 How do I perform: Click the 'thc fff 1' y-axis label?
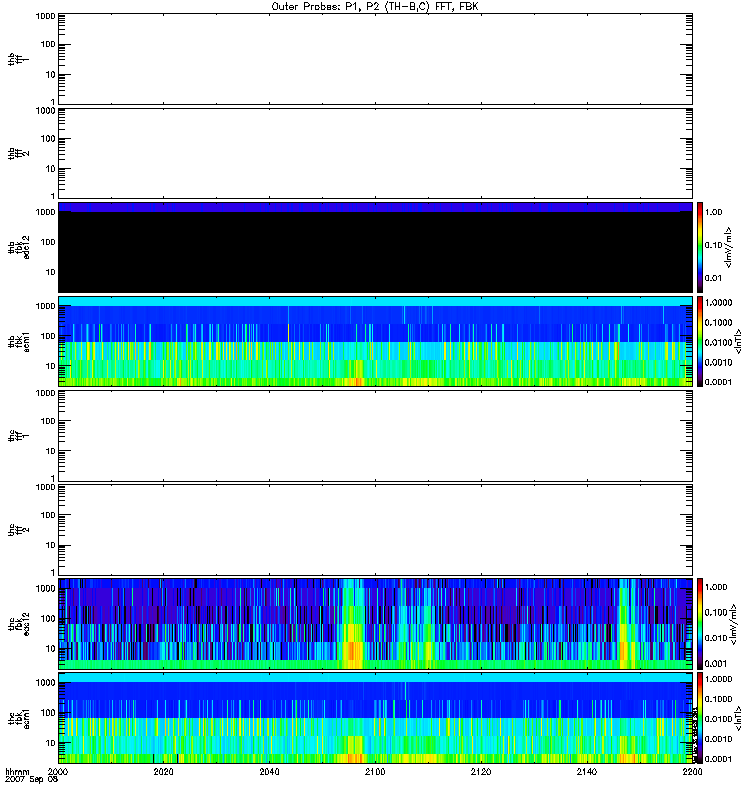click(18, 436)
